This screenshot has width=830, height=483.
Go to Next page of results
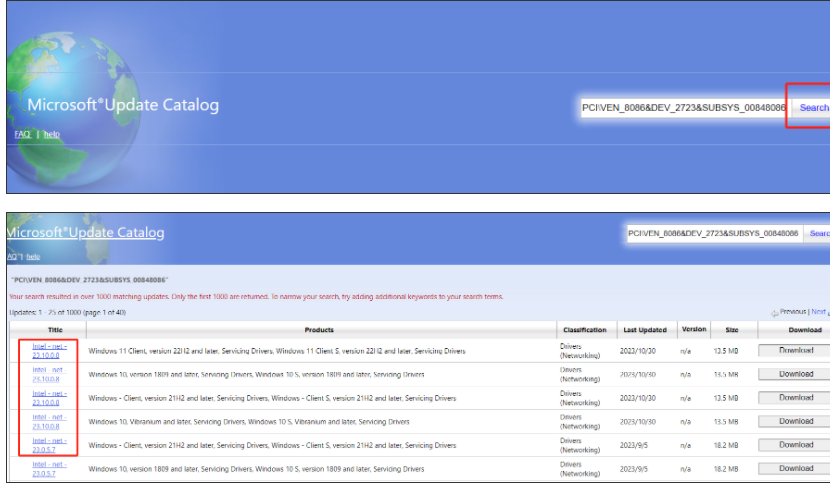coord(818,312)
